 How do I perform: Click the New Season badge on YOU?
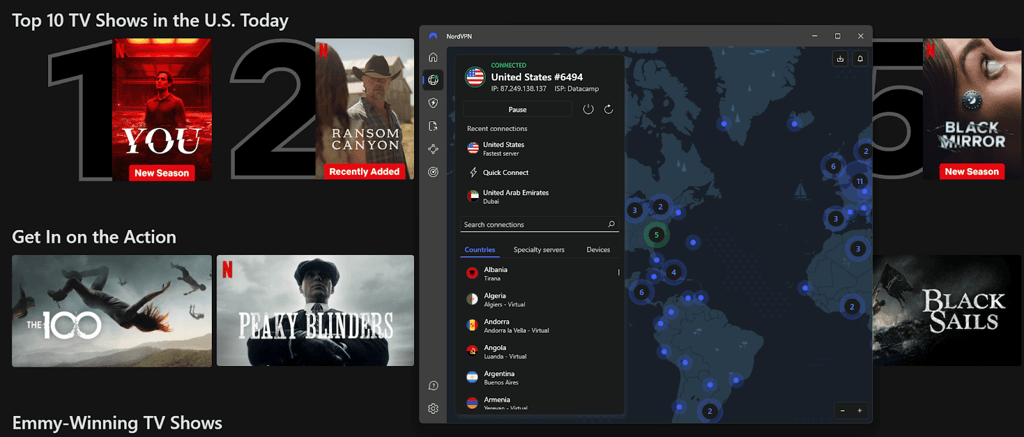[161, 172]
